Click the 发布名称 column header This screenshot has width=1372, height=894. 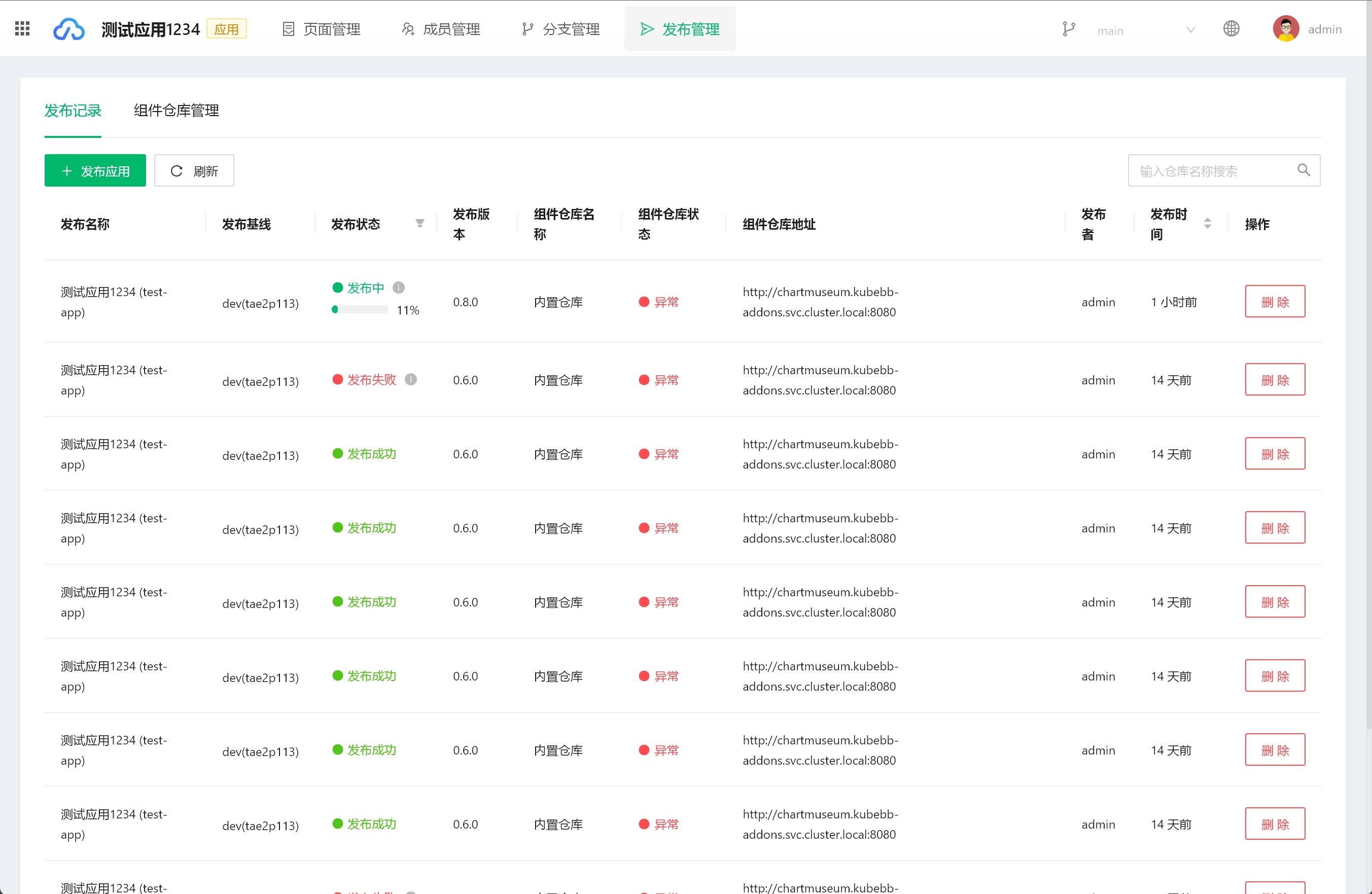tap(85, 224)
